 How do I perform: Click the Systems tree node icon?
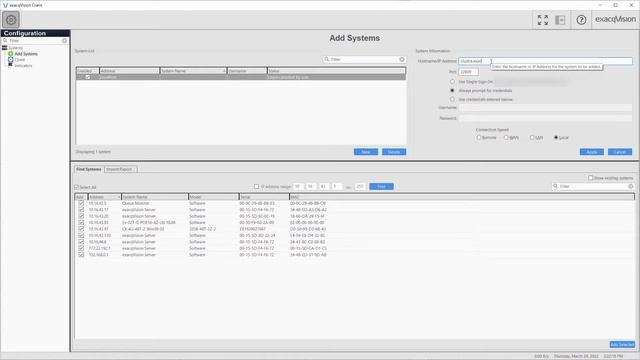[x=4, y=48]
